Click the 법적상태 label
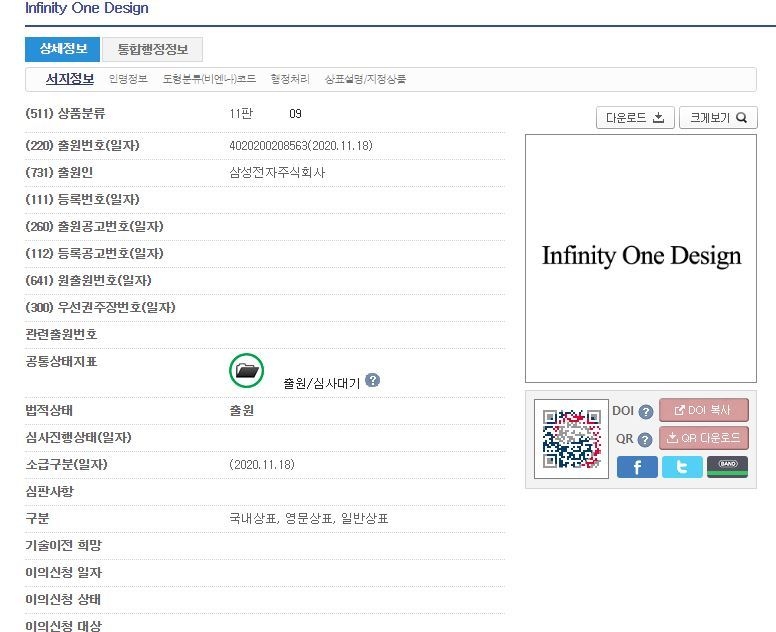The width and height of the screenshot is (776, 632). pos(49,410)
